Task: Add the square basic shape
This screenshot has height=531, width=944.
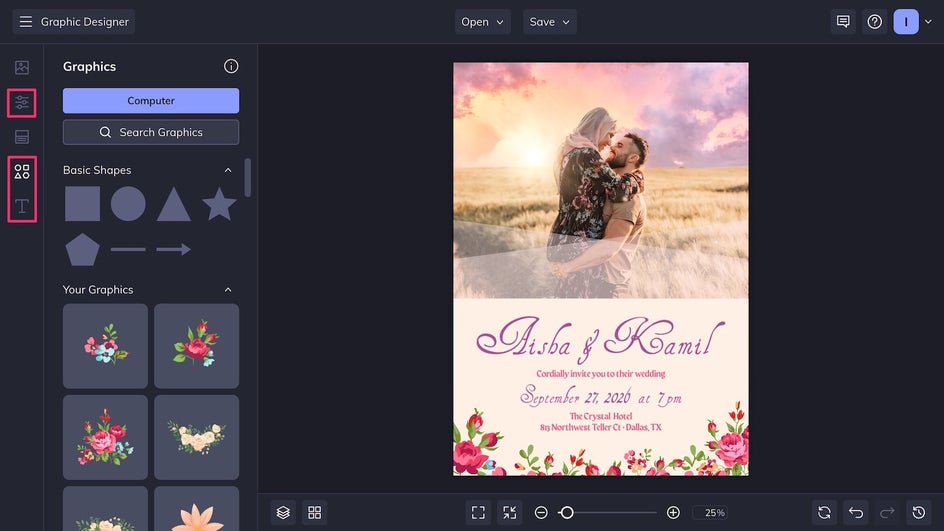Action: tap(82, 203)
